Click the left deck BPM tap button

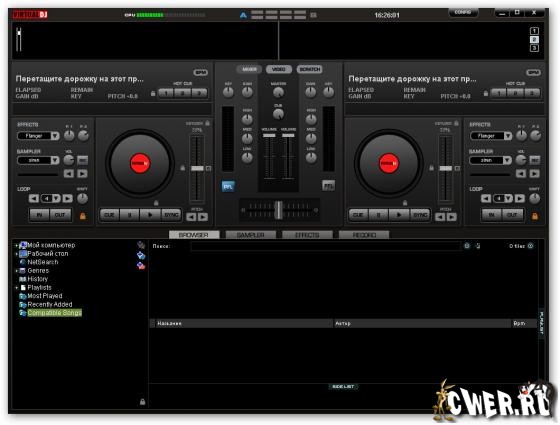[200, 72]
